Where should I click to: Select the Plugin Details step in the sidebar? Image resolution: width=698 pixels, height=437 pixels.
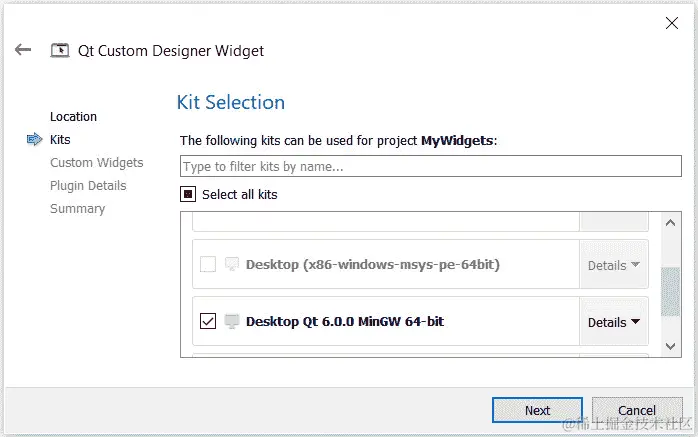pos(88,186)
